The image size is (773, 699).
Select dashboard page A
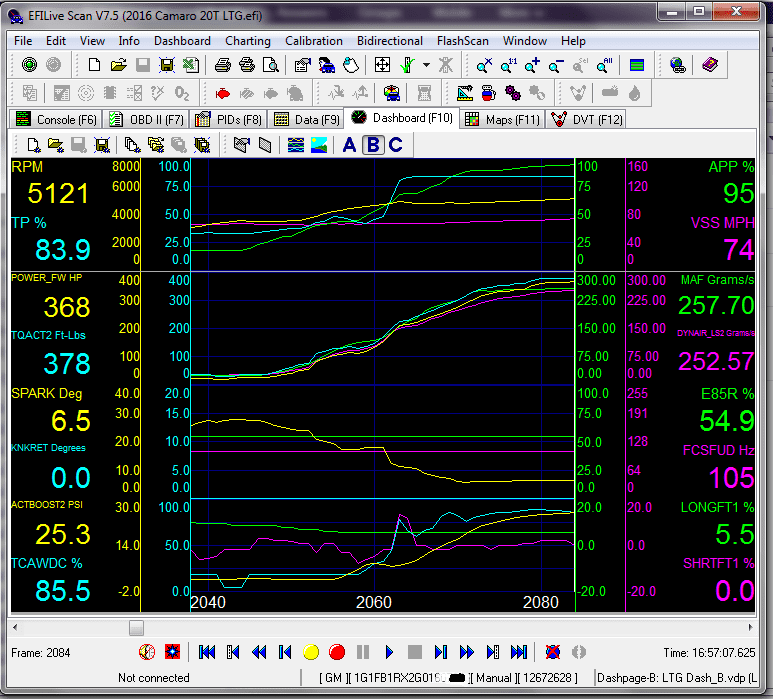click(349, 145)
